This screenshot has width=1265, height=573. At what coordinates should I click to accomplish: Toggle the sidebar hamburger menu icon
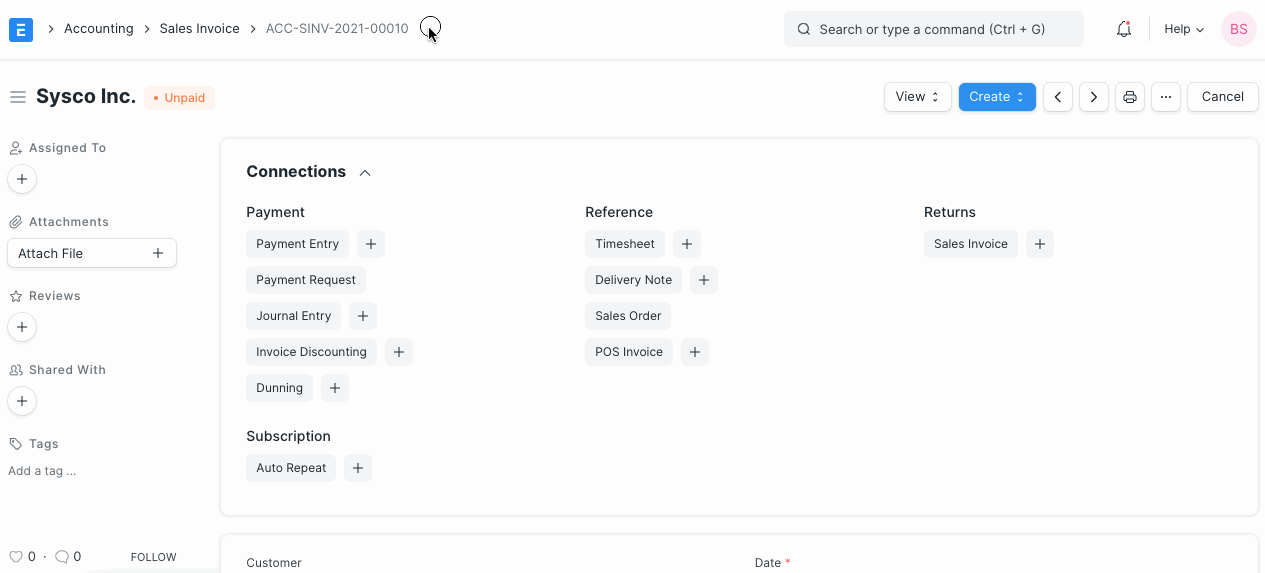pyautogui.click(x=17, y=97)
